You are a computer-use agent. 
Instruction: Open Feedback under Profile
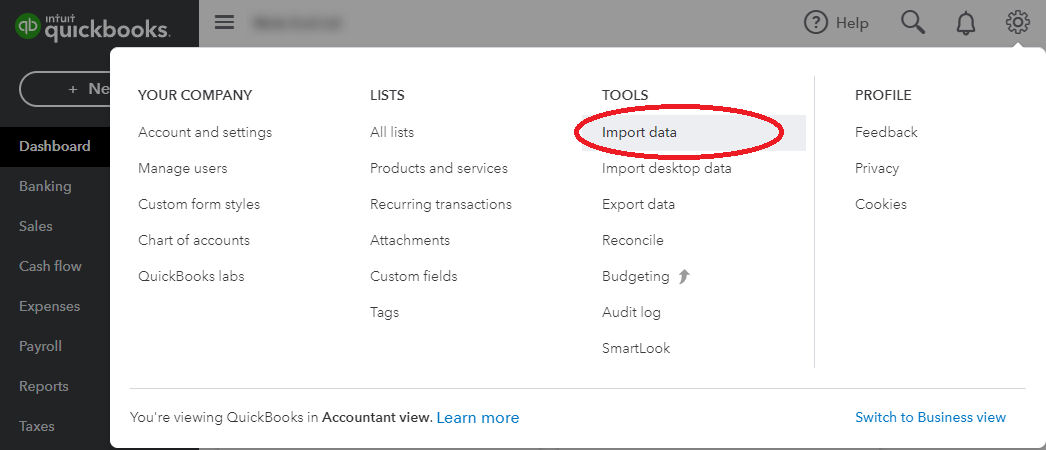click(886, 132)
